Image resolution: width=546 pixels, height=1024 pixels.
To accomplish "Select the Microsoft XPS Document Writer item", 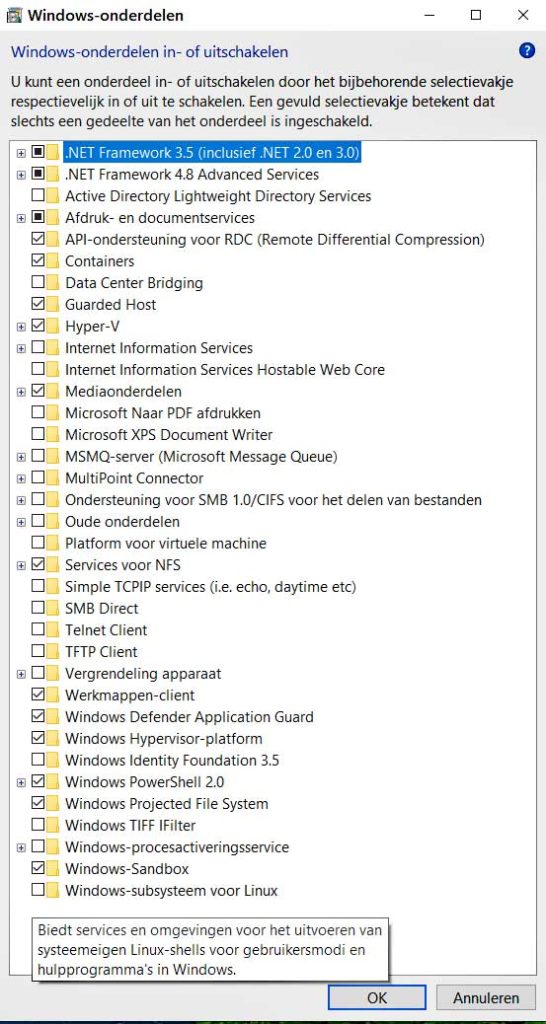I will (x=169, y=435).
